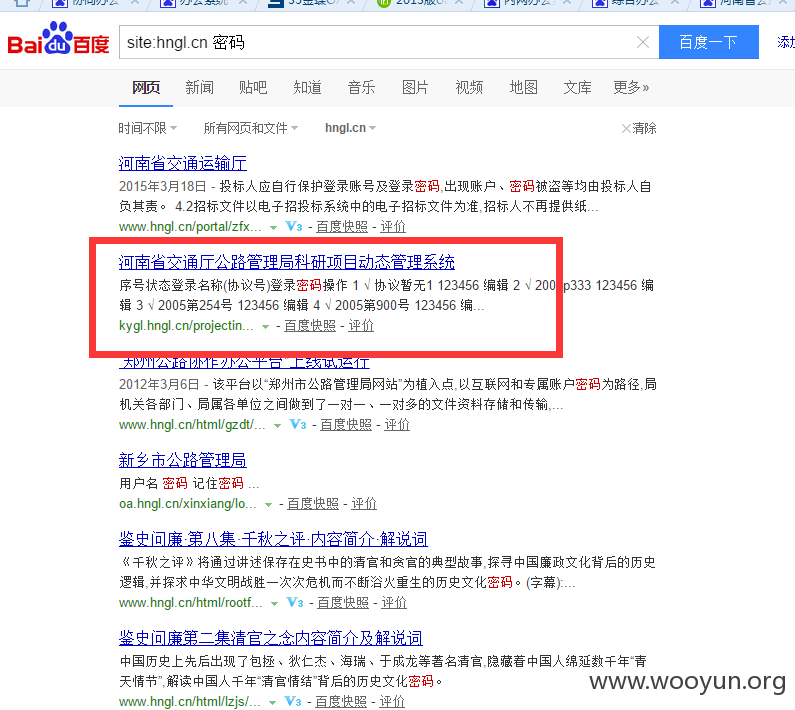Open 百度快照 for portal/zfx result

coord(342,227)
